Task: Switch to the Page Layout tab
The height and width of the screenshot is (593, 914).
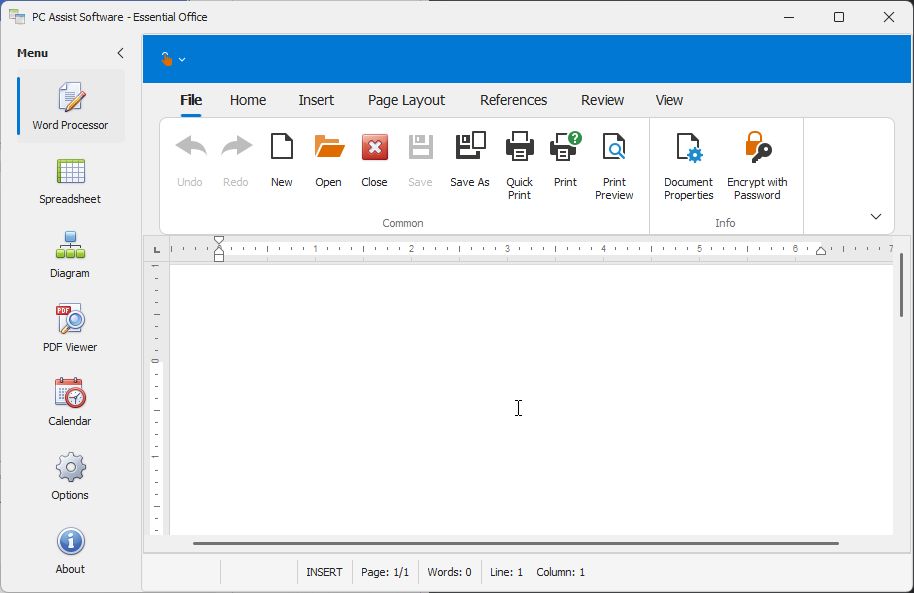Action: pos(406,100)
